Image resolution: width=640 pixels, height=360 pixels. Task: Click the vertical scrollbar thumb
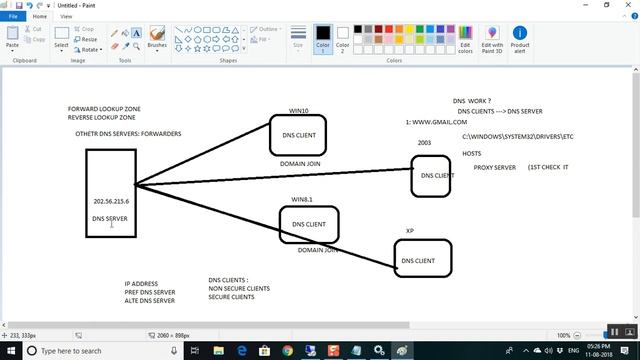point(636,146)
